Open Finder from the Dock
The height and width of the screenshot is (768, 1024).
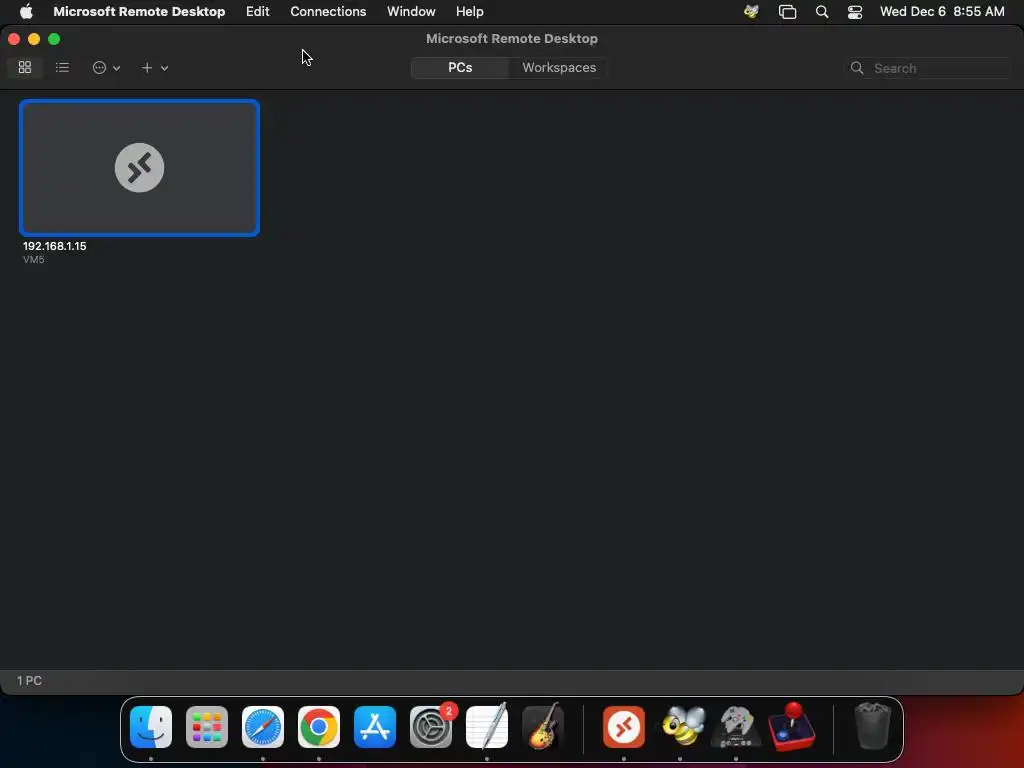[x=151, y=727]
